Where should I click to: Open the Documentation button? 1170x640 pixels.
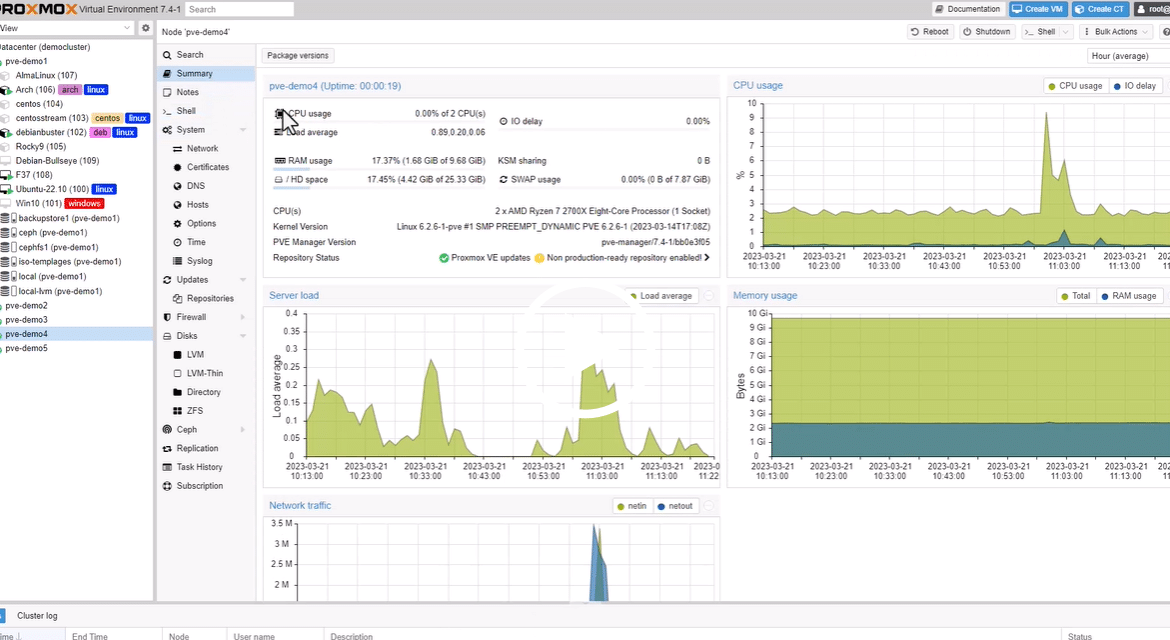[x=967, y=9]
